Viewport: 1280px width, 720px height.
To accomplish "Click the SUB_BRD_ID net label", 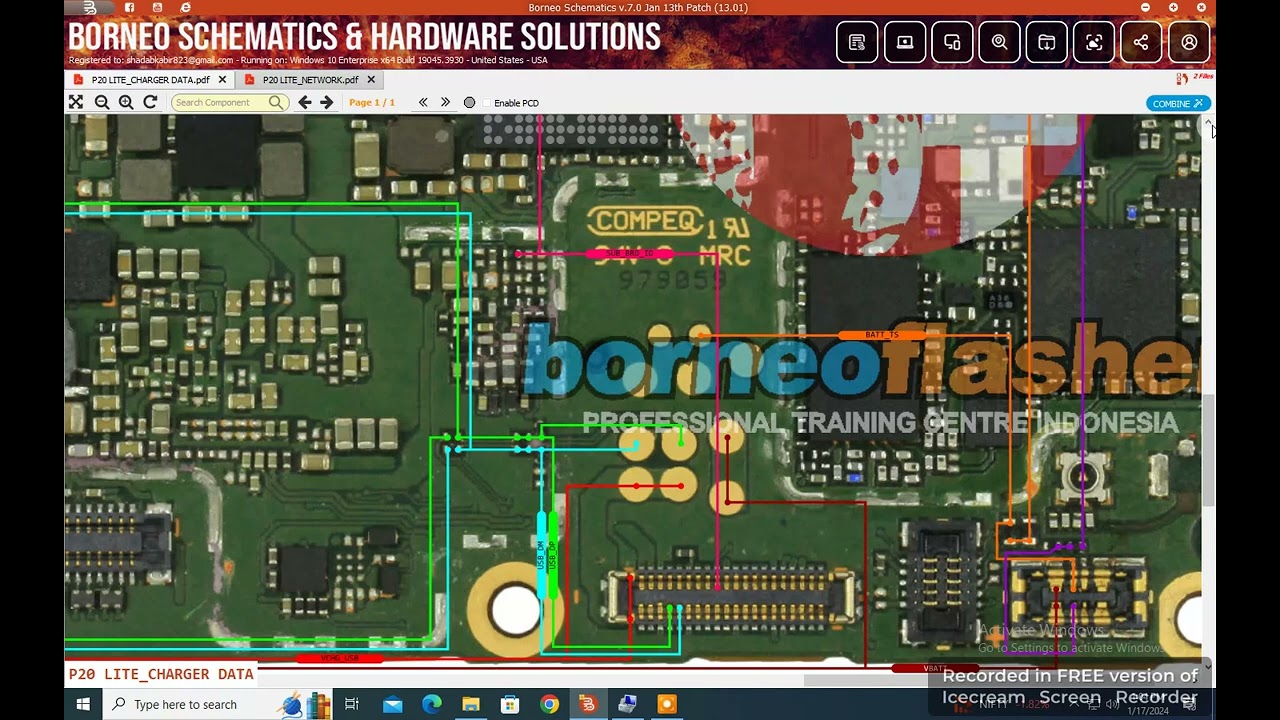I will click(x=629, y=254).
